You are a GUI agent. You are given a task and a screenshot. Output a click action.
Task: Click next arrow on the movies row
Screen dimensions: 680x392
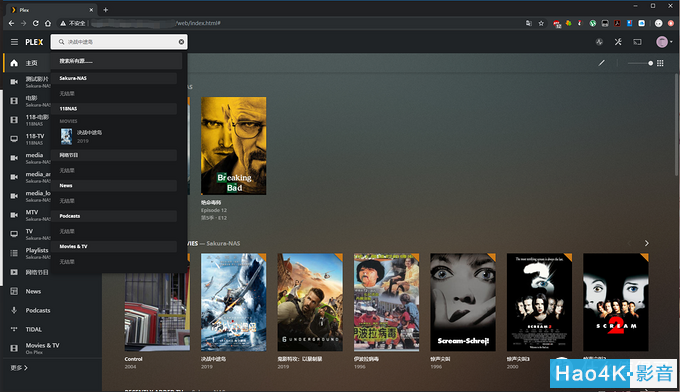[646, 243]
